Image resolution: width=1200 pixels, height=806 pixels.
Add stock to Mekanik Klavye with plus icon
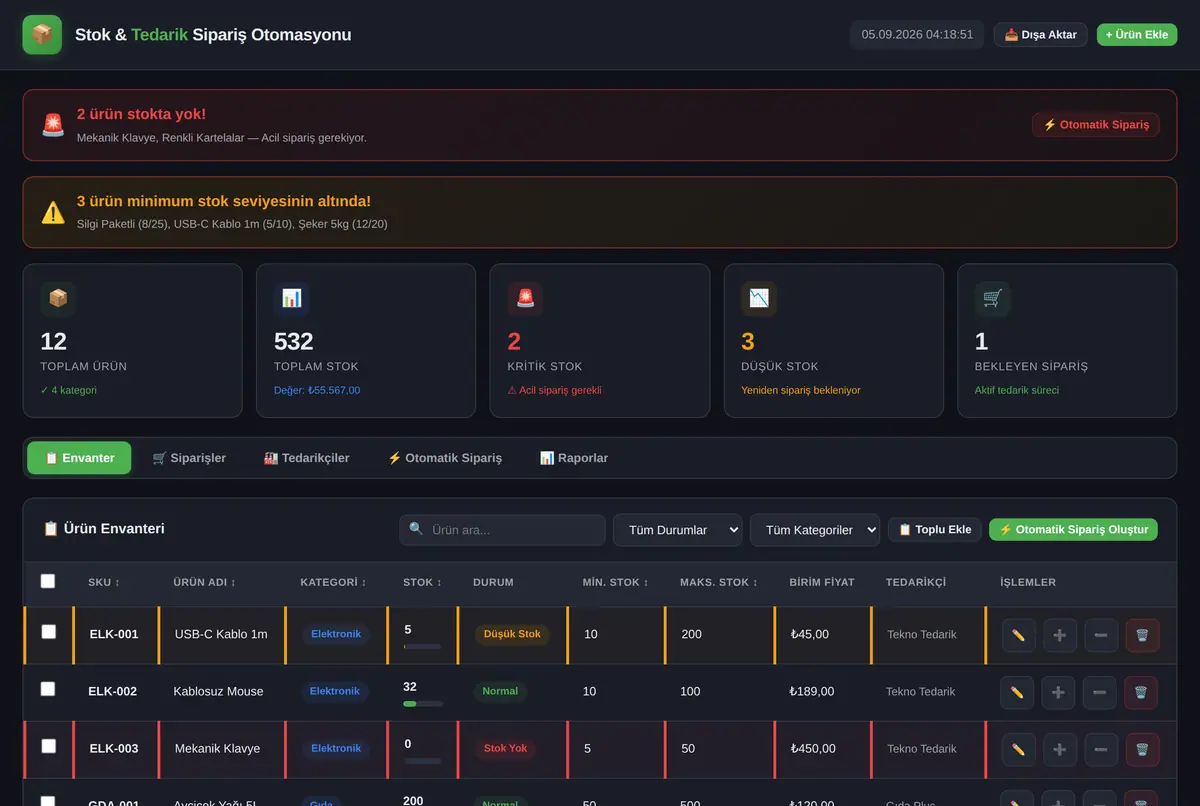[x=1060, y=749]
